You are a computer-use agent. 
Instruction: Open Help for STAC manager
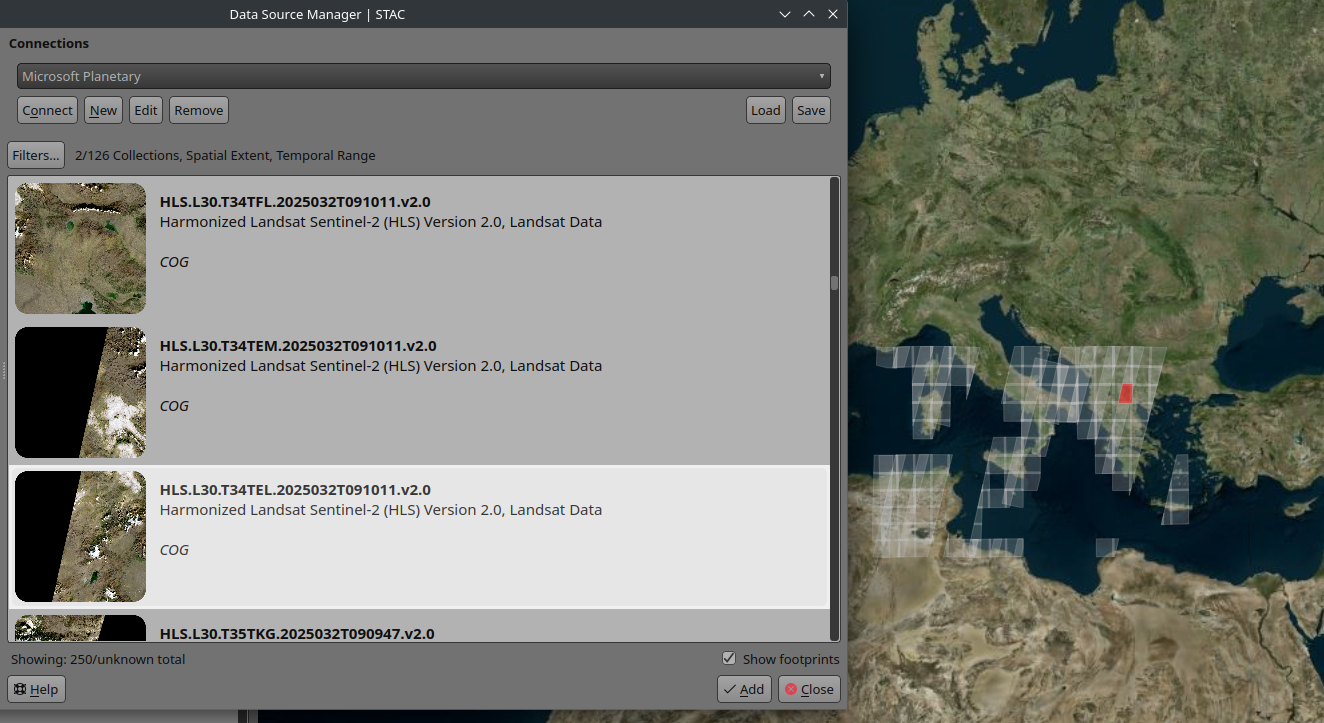pos(36,689)
